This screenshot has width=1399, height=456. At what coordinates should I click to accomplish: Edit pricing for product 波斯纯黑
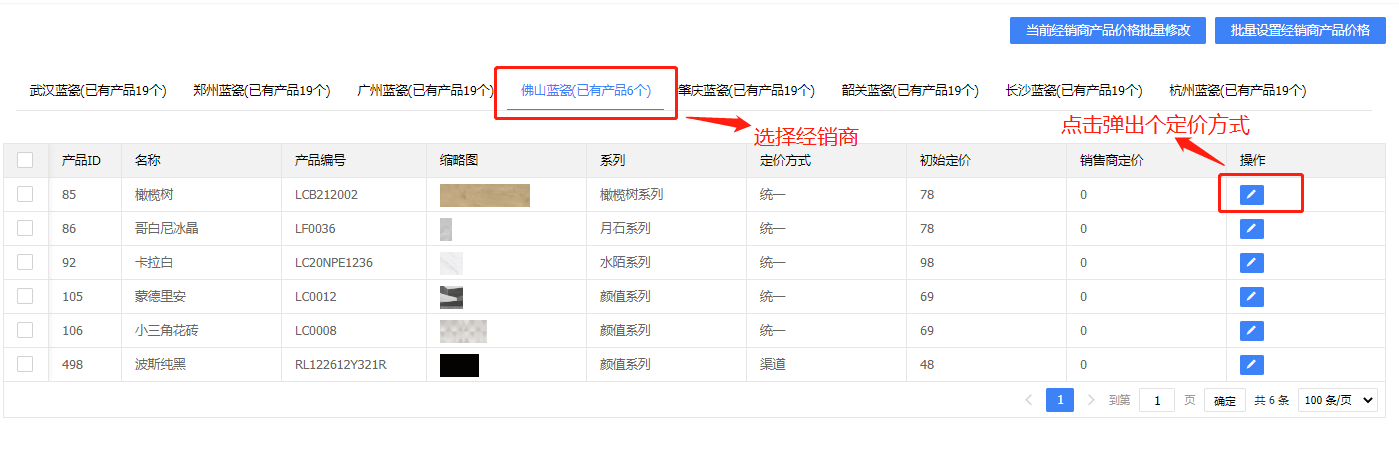1251,365
